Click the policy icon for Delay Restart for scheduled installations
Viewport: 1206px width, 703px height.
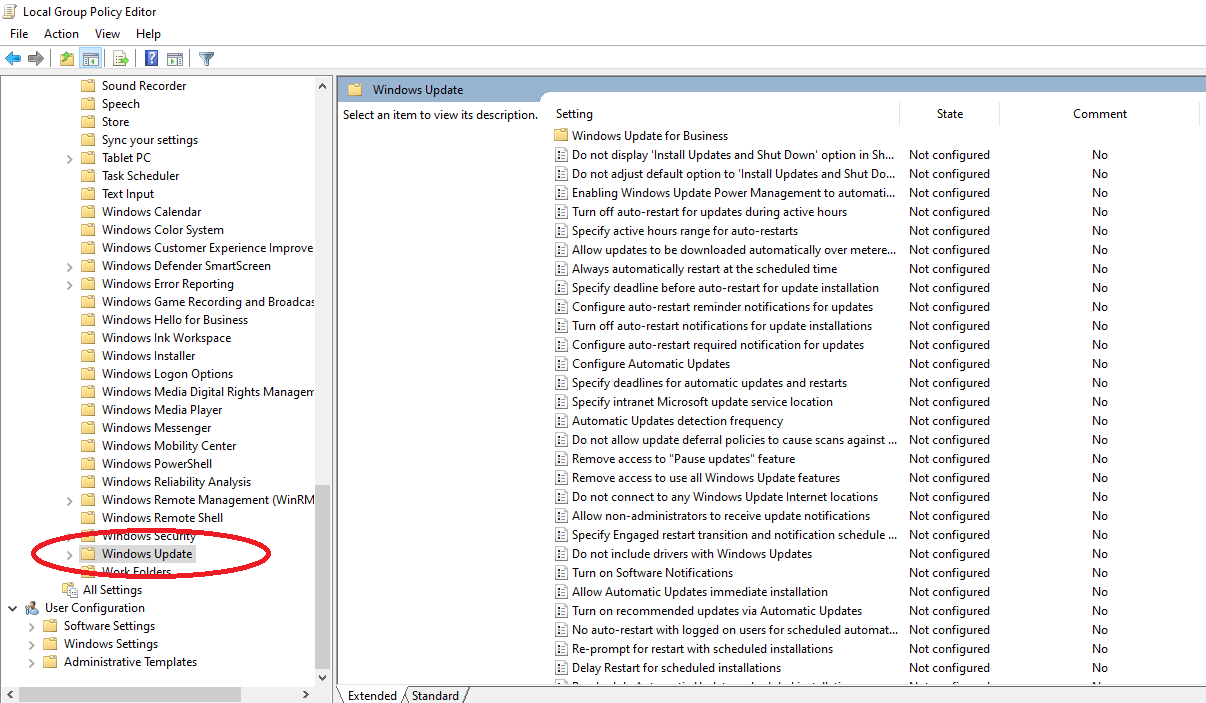561,668
